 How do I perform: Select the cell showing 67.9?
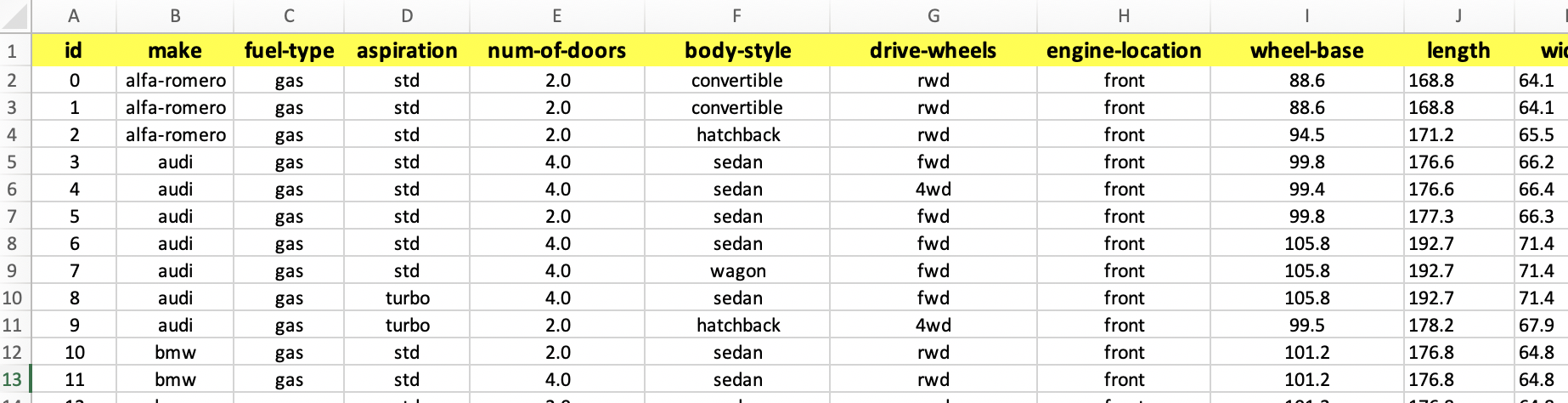[1537, 326]
